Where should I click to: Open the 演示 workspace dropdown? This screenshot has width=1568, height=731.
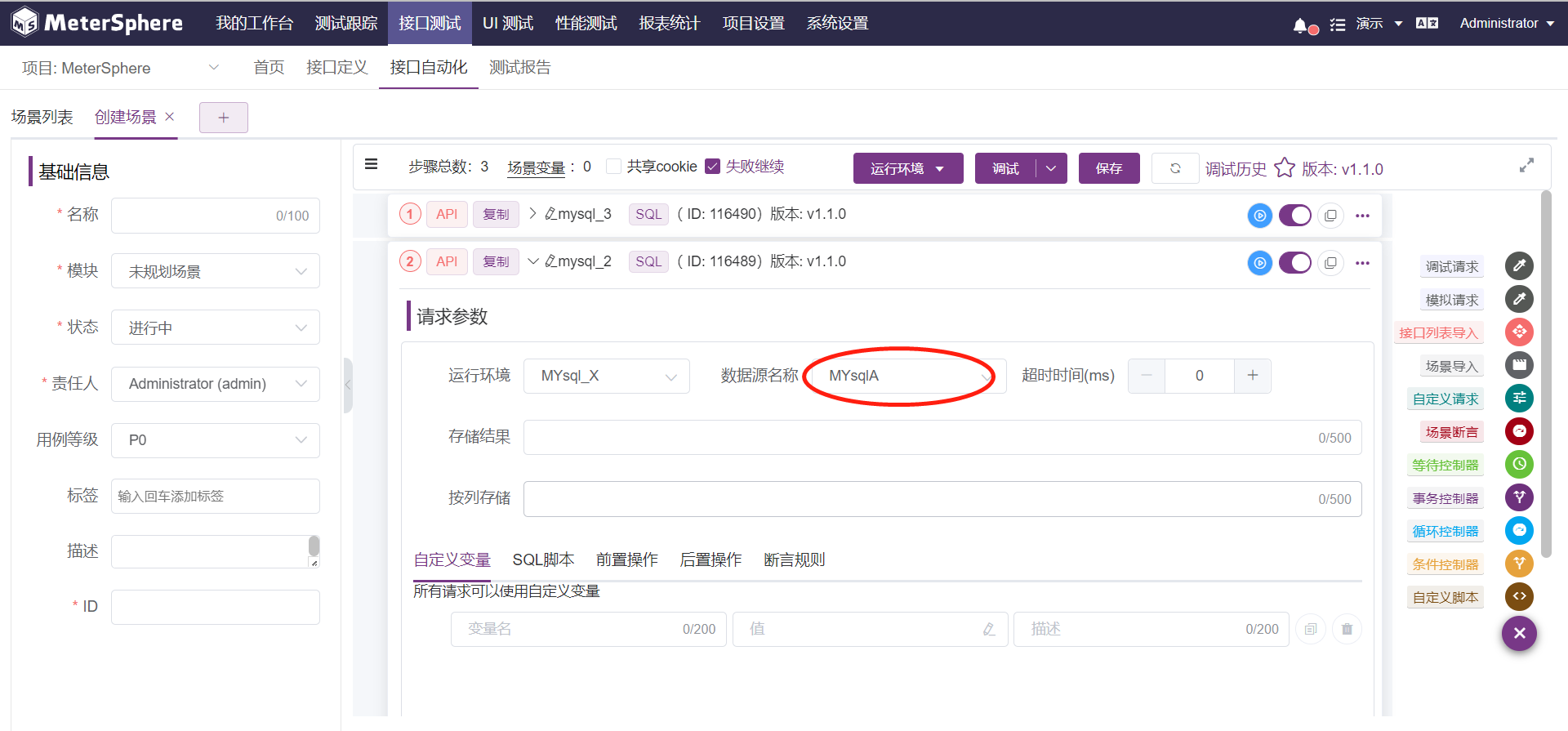pos(1379,24)
